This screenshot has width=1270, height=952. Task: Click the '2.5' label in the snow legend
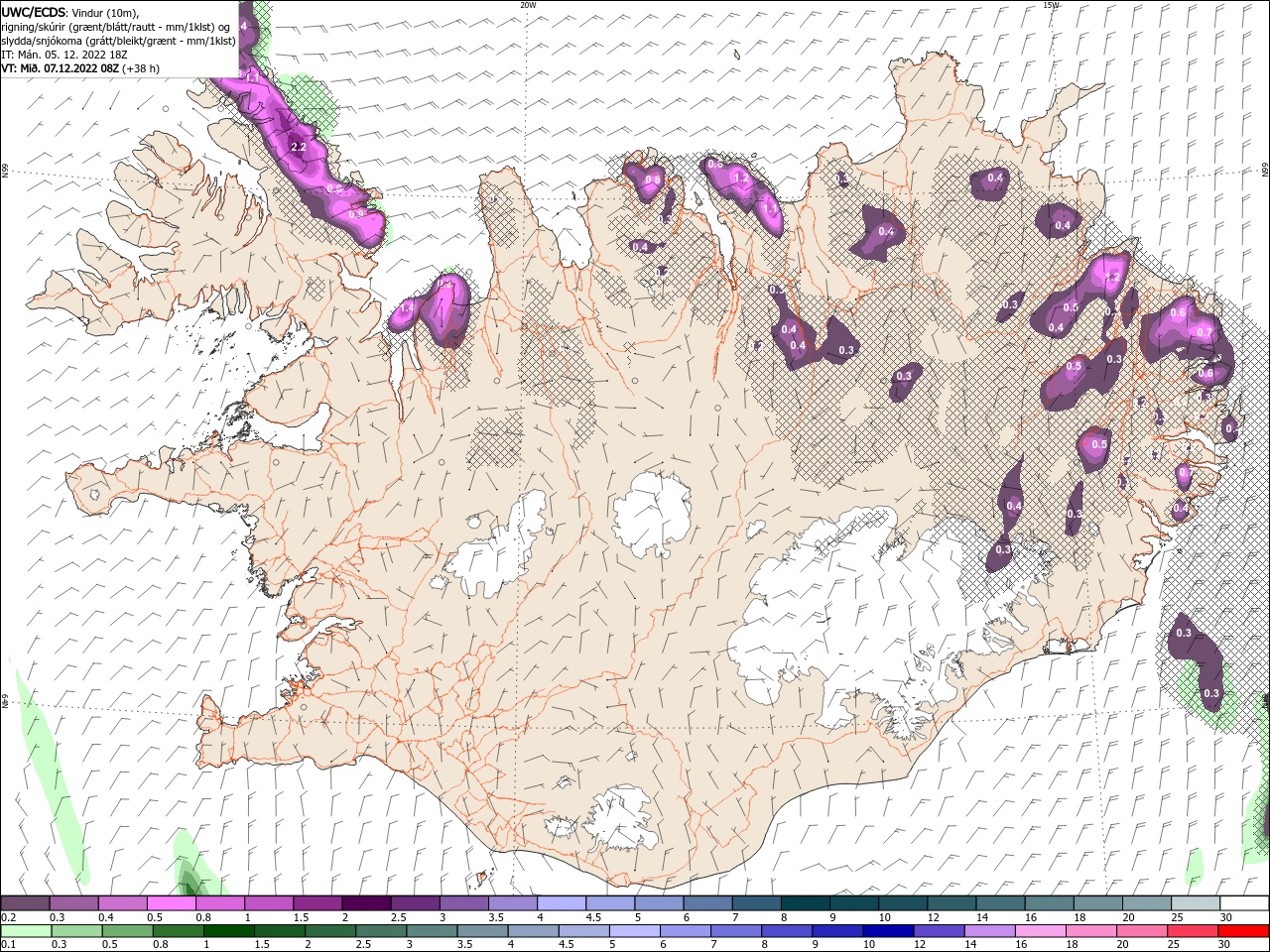click(398, 917)
